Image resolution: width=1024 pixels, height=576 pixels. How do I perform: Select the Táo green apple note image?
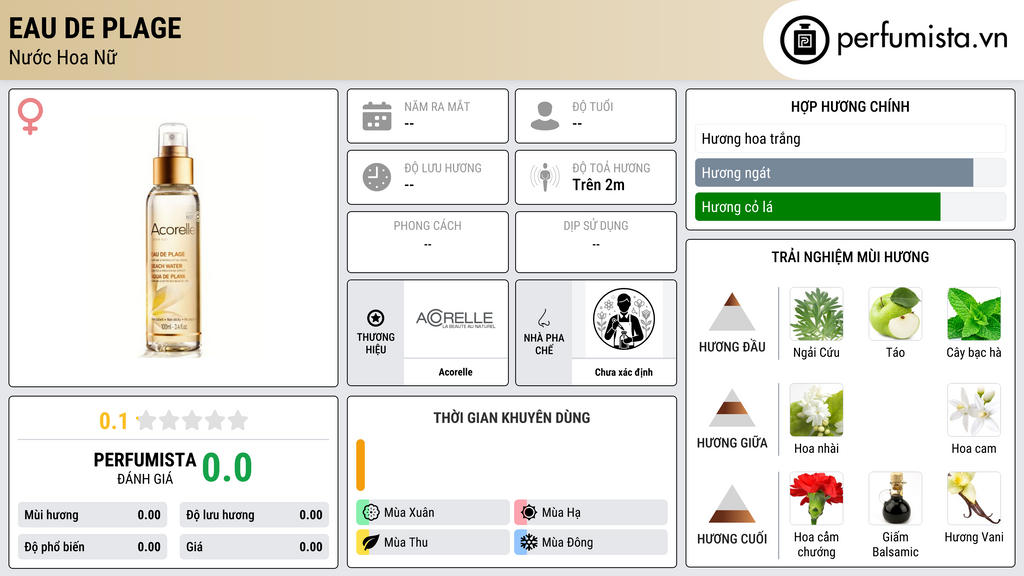(x=895, y=314)
